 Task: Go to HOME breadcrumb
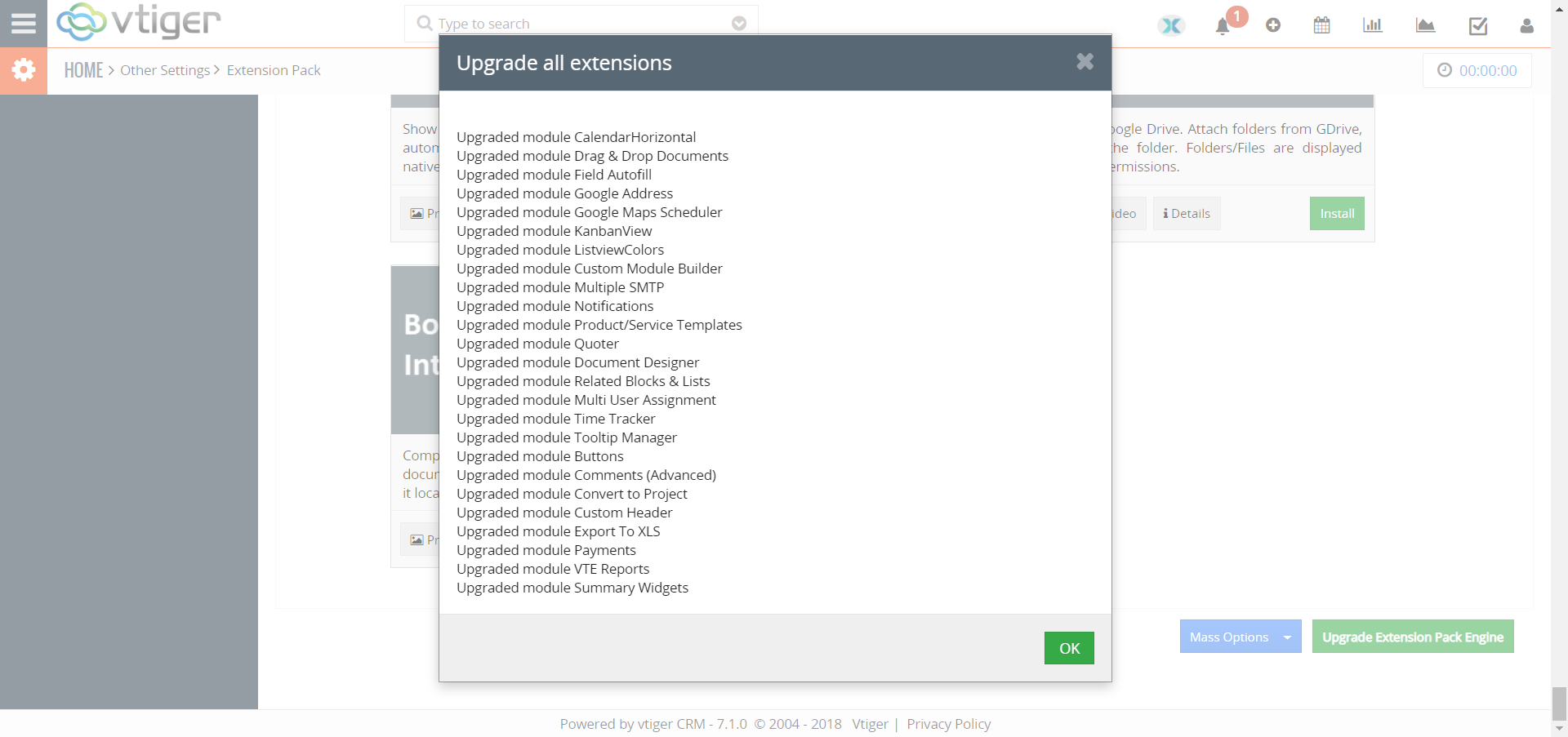point(83,70)
